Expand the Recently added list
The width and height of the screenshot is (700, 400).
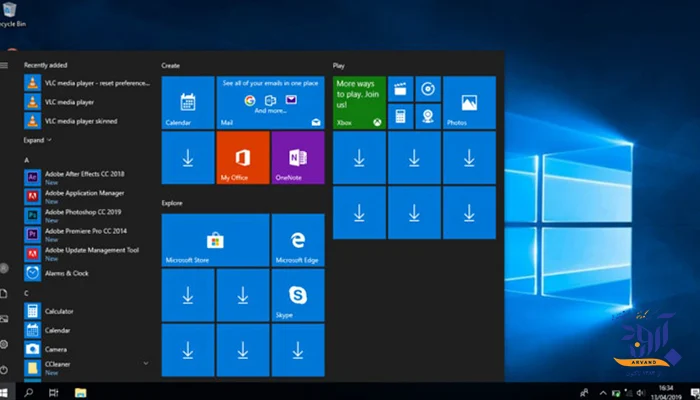[x=38, y=140]
